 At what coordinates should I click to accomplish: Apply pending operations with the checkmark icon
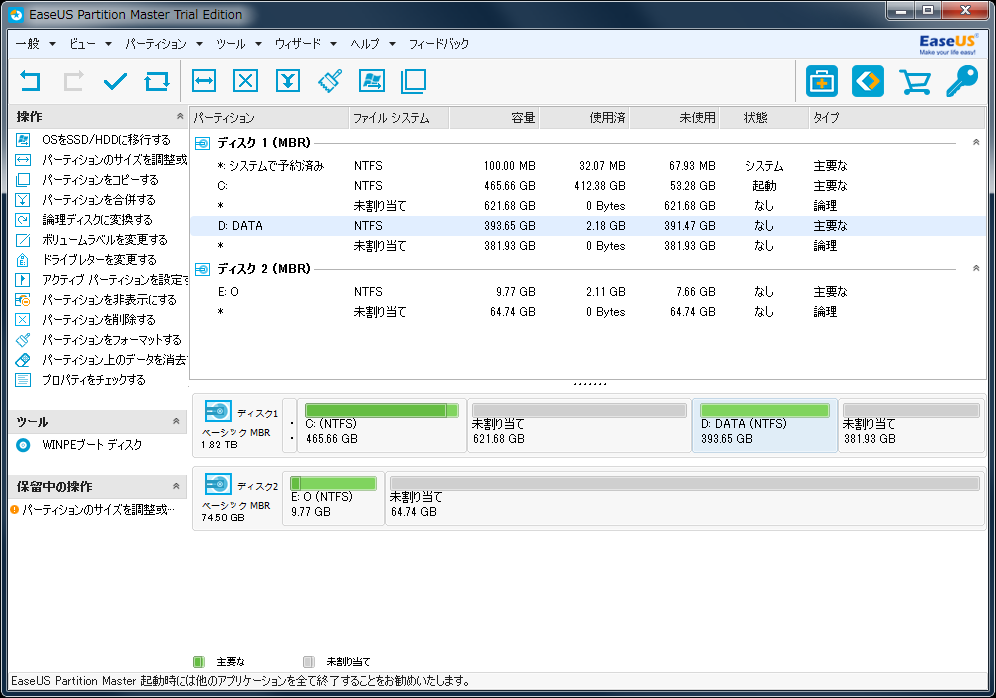coord(115,81)
